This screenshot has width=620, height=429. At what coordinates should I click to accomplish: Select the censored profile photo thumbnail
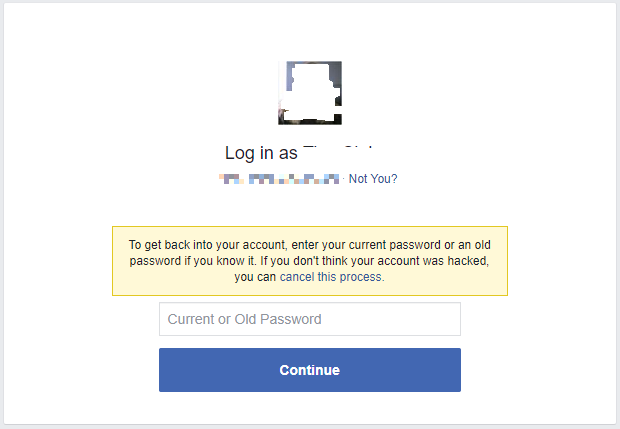point(309,92)
